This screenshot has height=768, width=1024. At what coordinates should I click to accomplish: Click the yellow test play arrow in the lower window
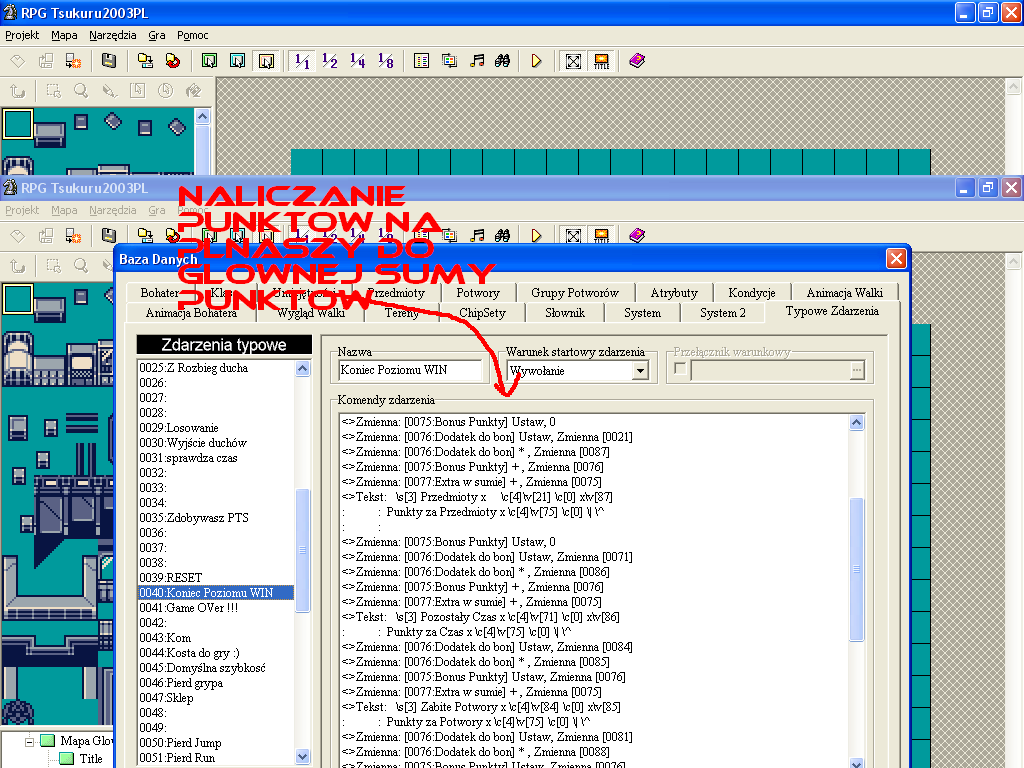coord(536,235)
